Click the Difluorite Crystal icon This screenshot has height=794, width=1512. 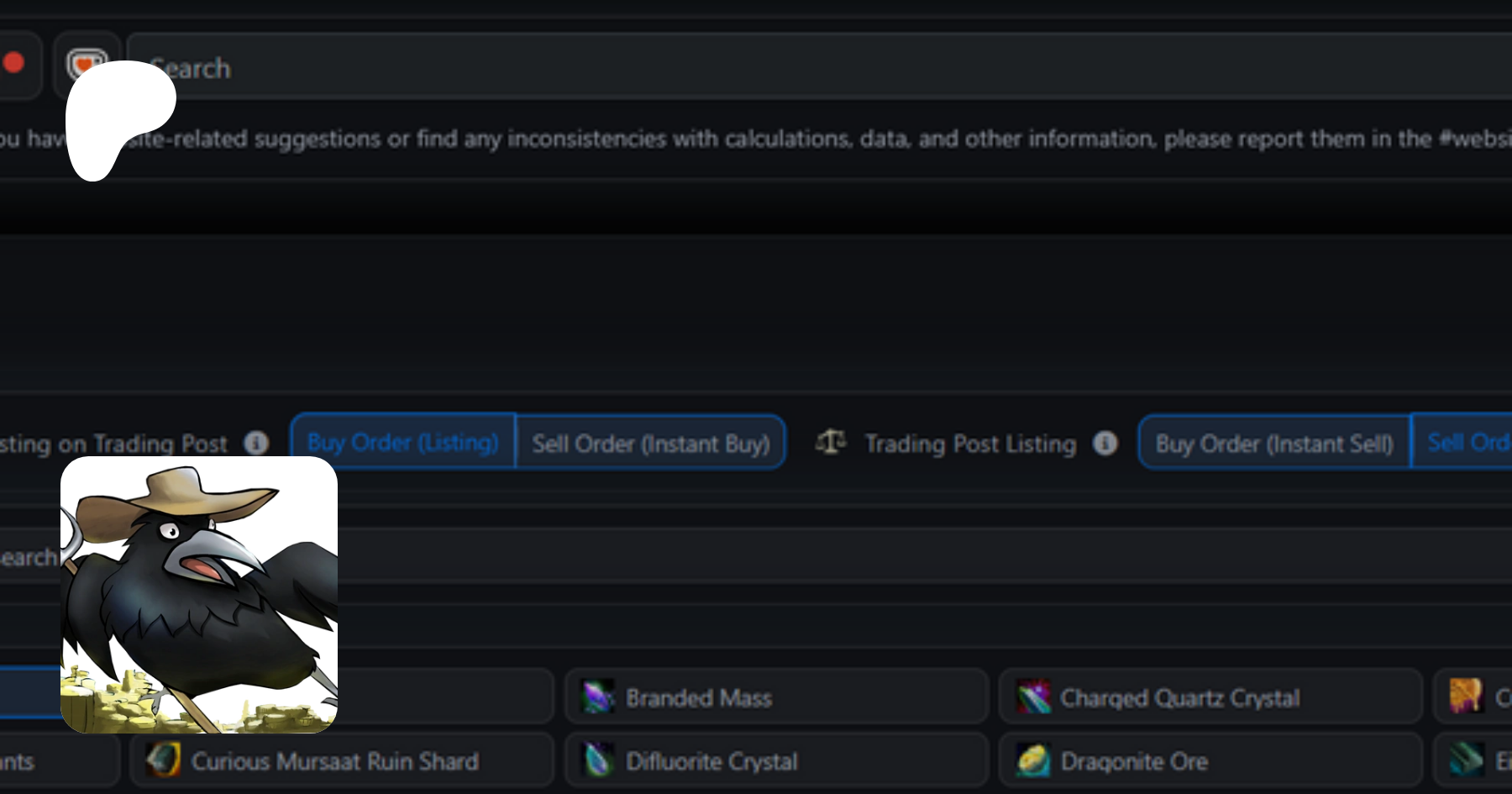[x=598, y=761]
